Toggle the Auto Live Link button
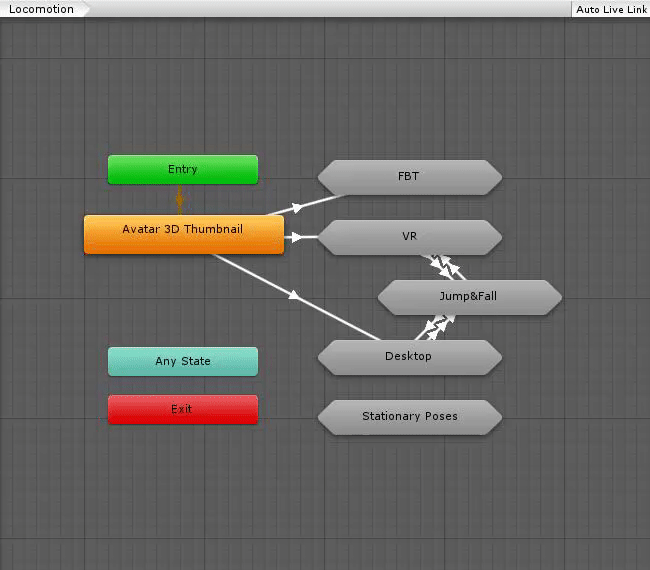The image size is (650, 570). [610, 9]
